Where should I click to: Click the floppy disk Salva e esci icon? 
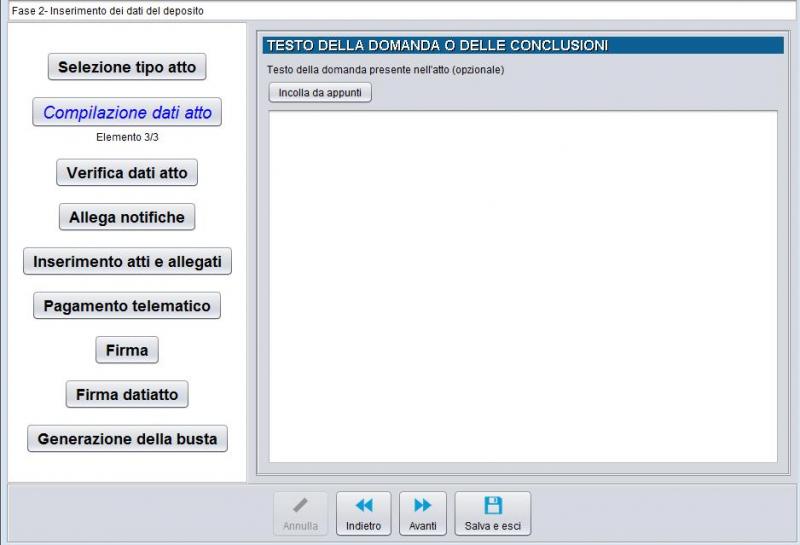493,506
